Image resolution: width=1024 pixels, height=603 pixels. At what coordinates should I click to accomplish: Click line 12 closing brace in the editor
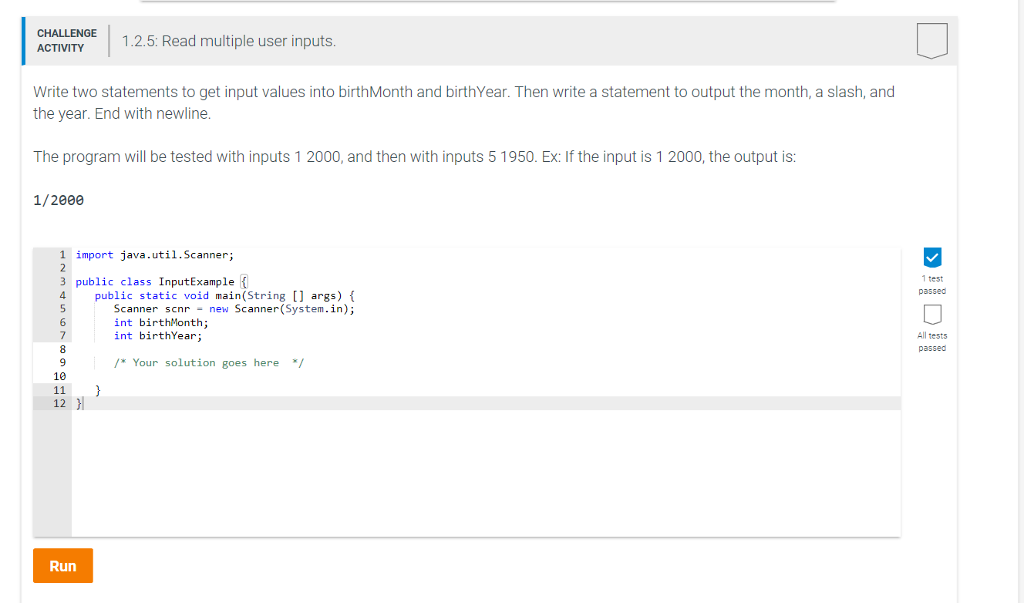point(80,403)
